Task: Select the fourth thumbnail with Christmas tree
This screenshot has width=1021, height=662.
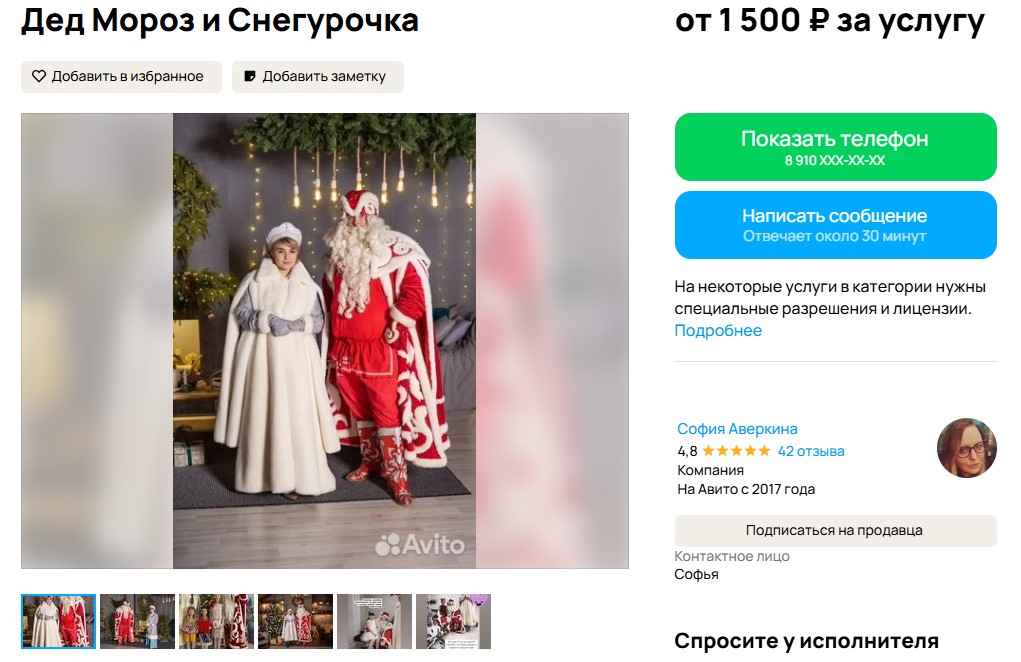Action: 295,621
